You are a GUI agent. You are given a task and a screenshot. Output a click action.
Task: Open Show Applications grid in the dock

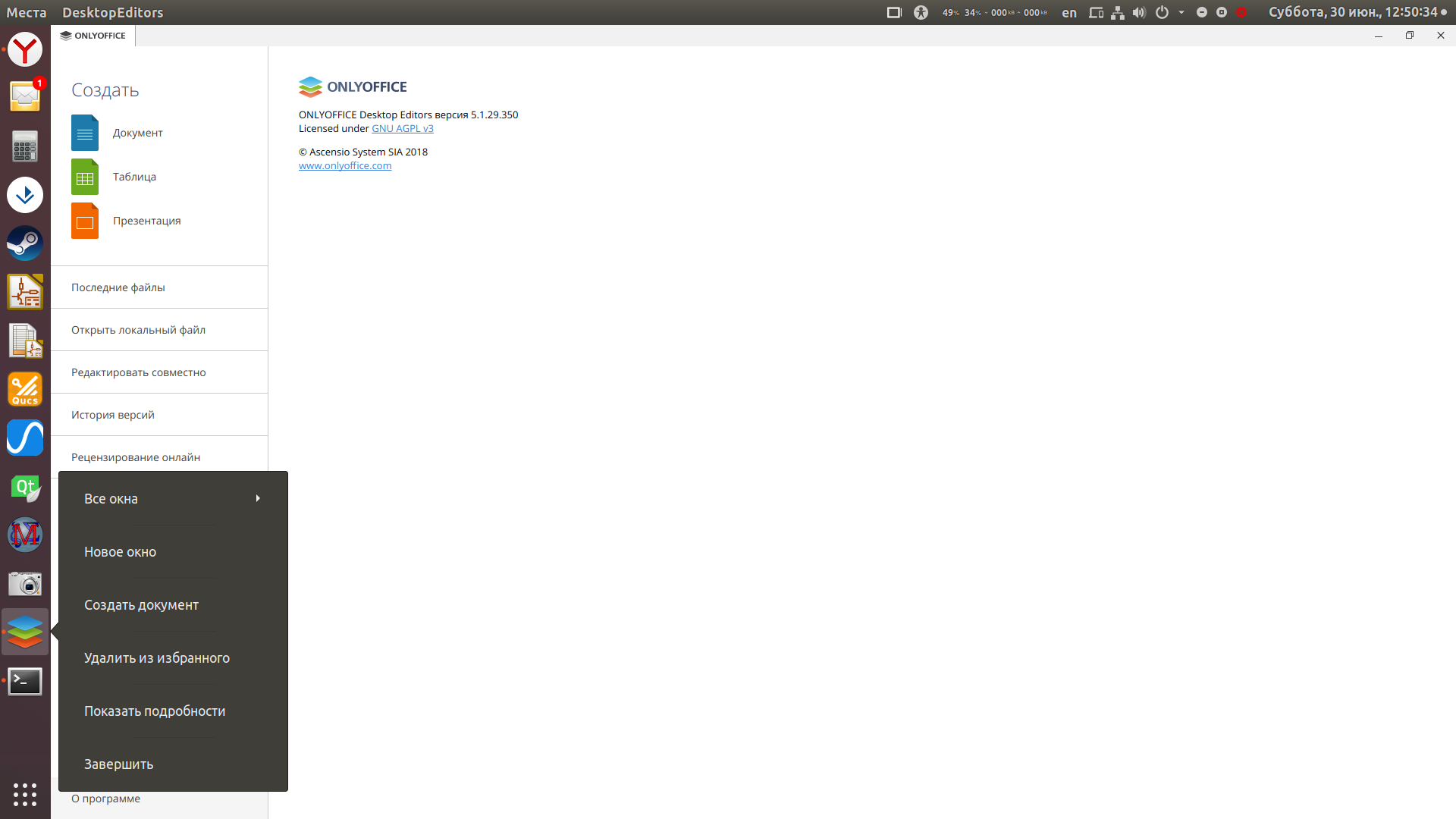pyautogui.click(x=25, y=795)
